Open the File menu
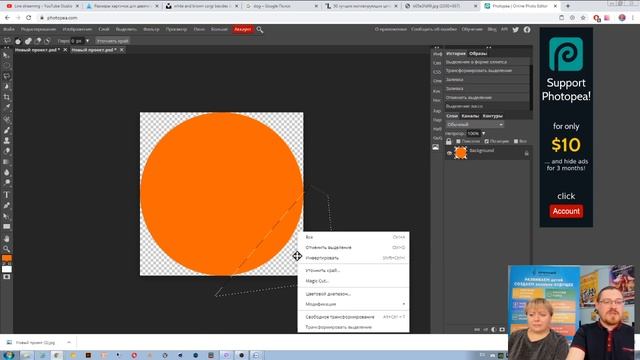Screen dimensions: 640x360 click(9, 29)
